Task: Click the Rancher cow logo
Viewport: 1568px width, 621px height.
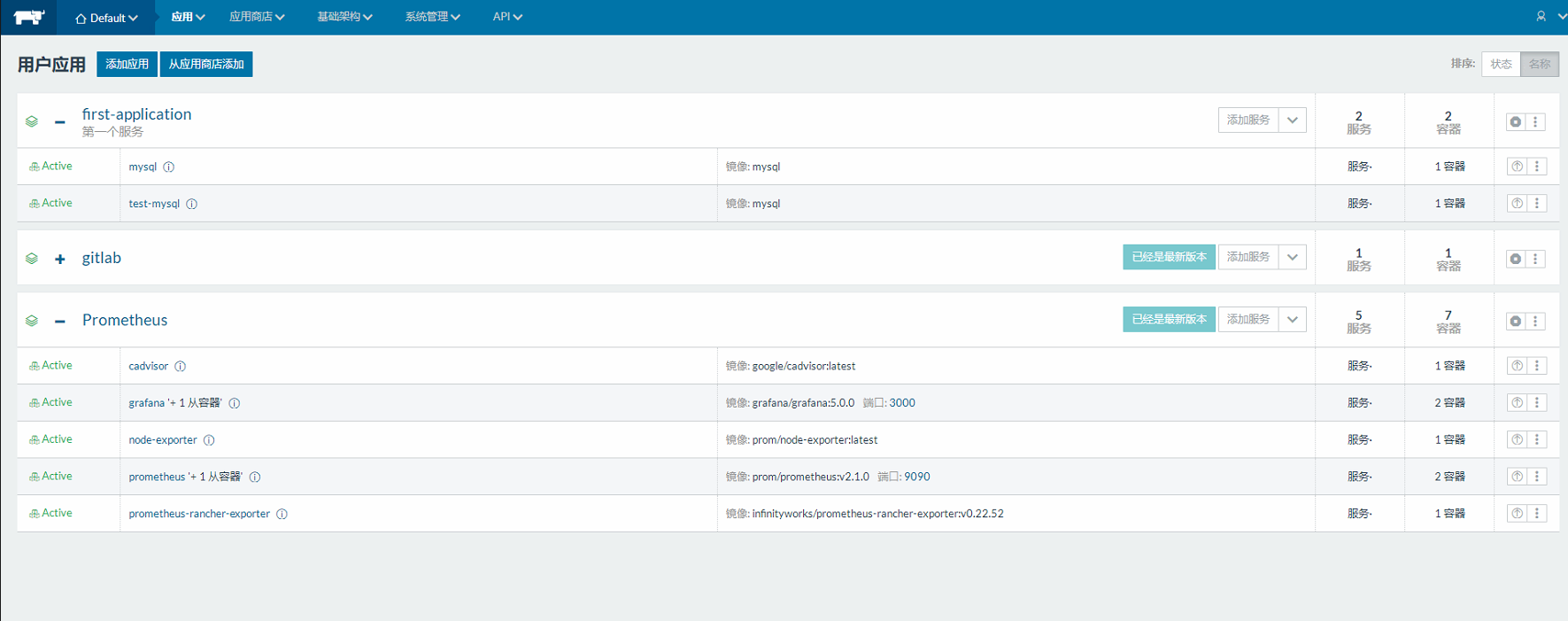Action: 28,17
